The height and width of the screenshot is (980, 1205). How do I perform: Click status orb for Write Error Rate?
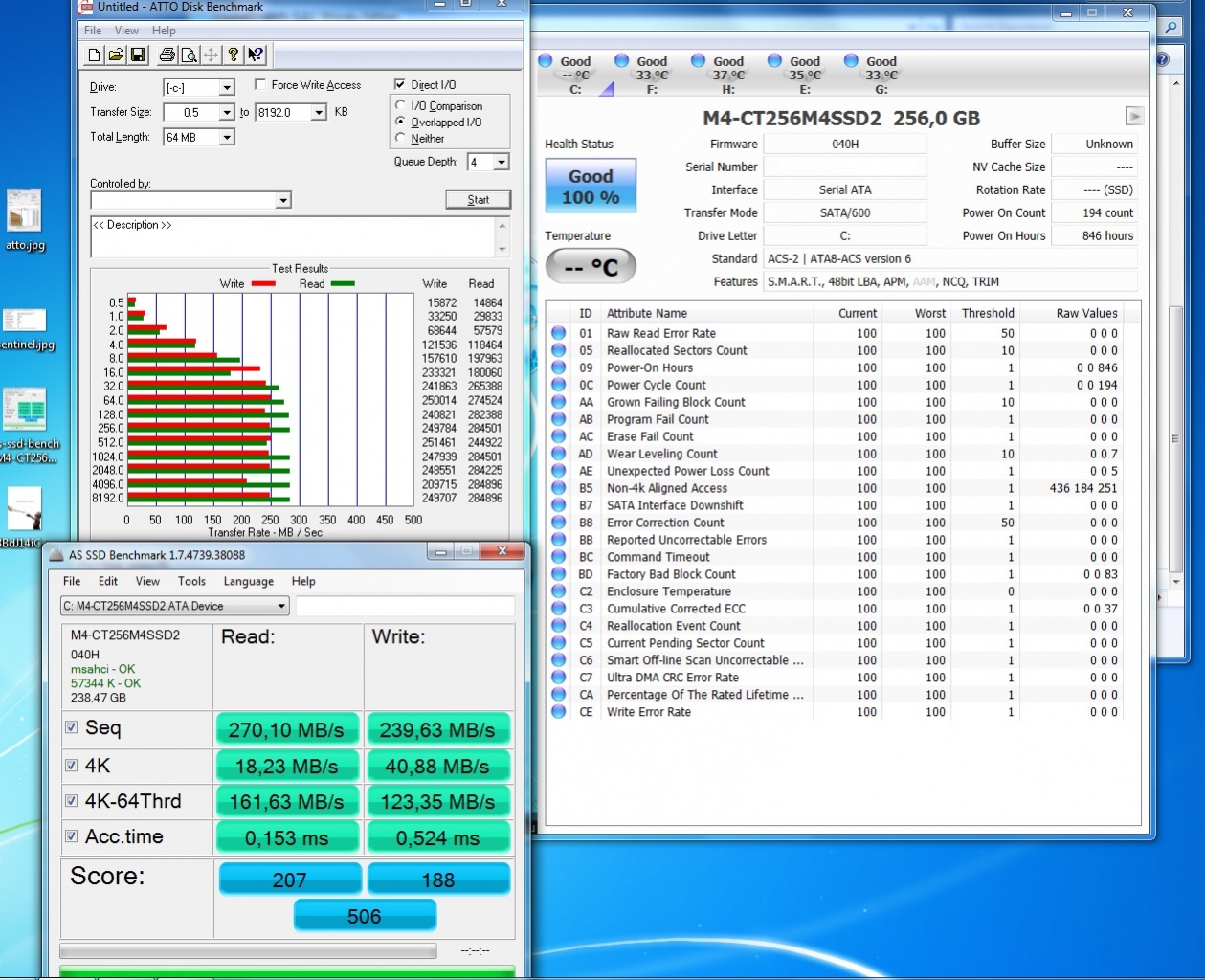point(559,712)
